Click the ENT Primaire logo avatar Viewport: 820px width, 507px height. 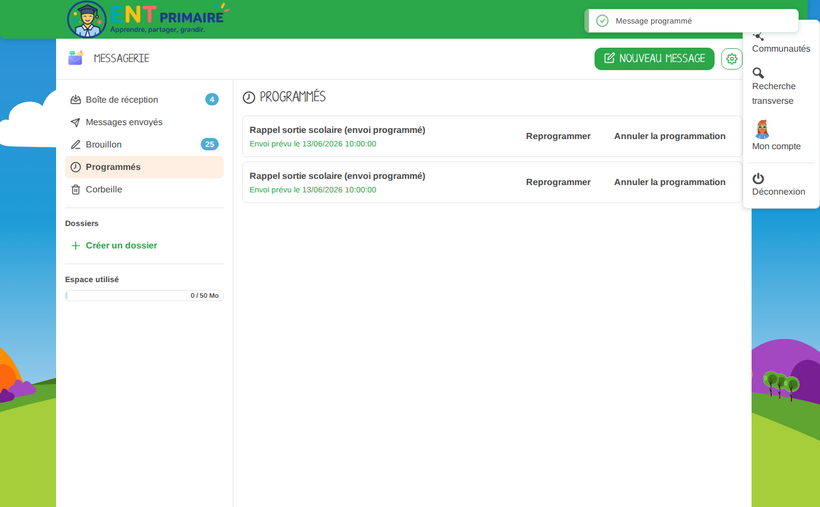(x=87, y=19)
